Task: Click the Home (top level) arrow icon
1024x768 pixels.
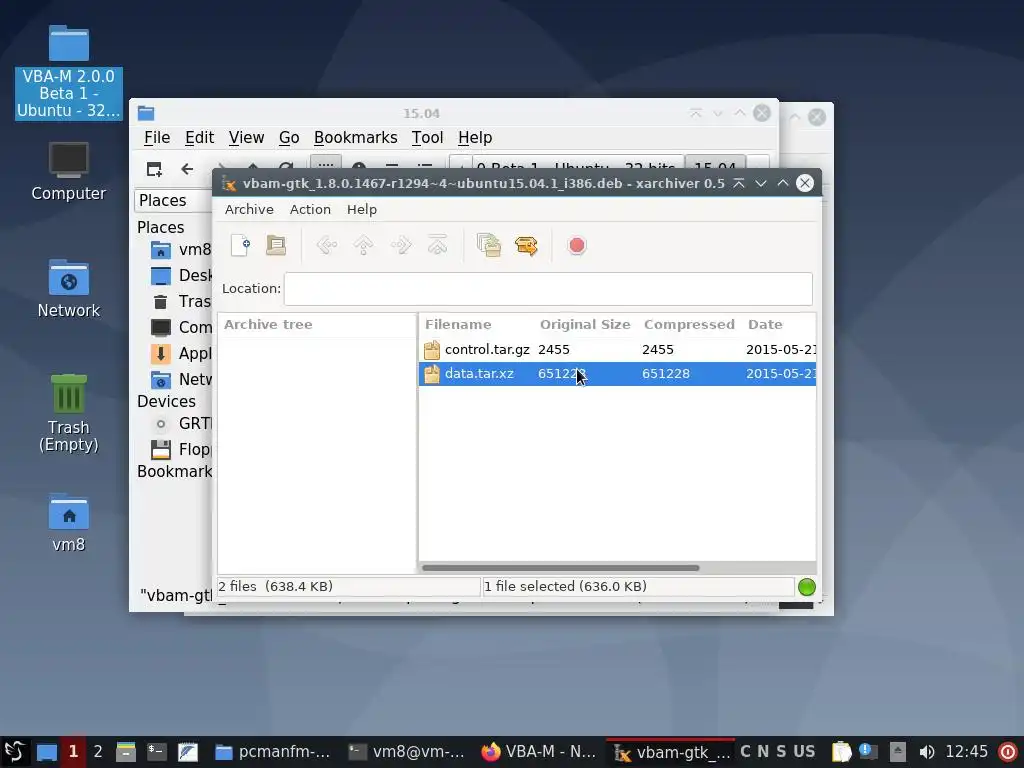Action: (x=438, y=246)
